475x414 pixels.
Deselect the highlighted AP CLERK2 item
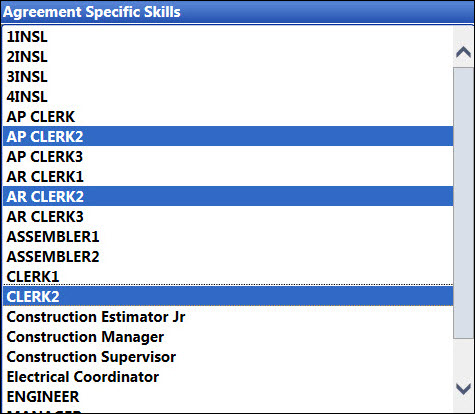pyautogui.click(x=228, y=136)
